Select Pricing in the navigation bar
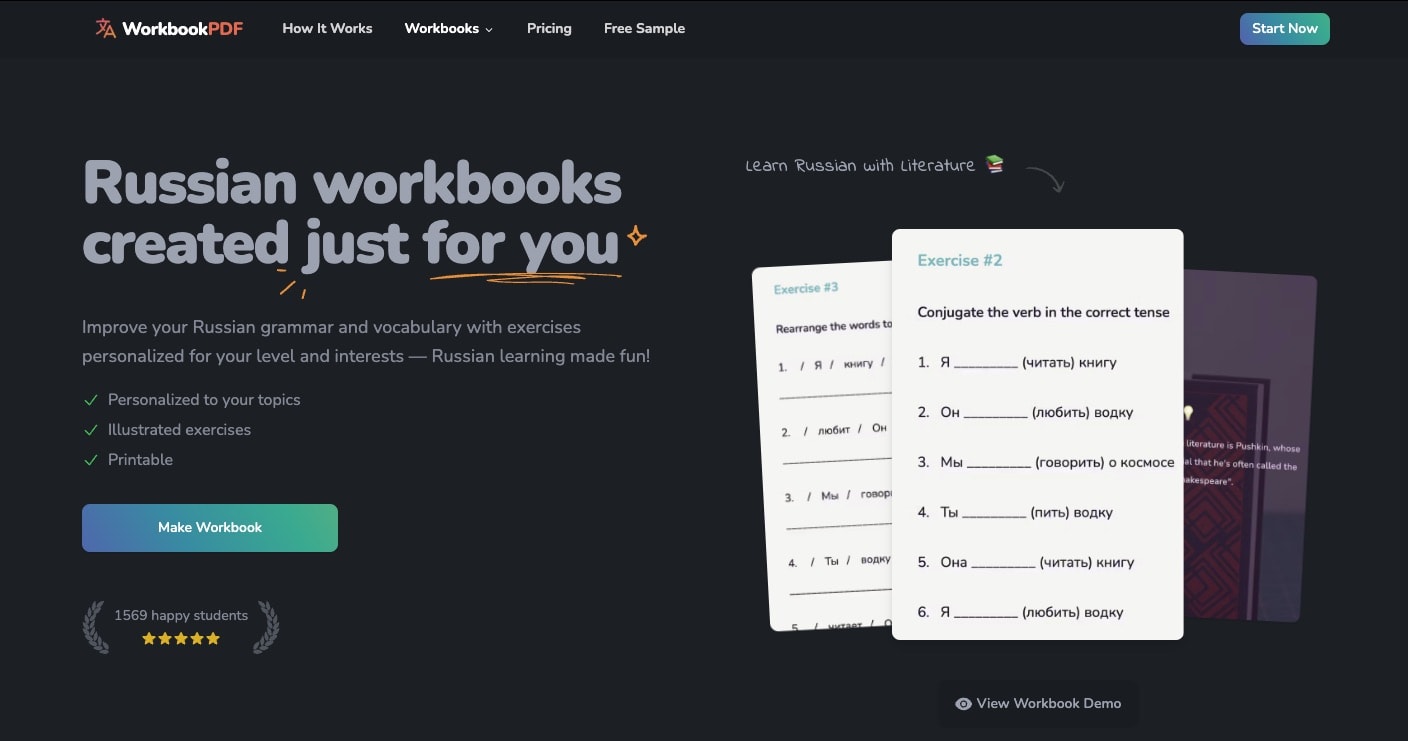The width and height of the screenshot is (1408, 741). [549, 29]
